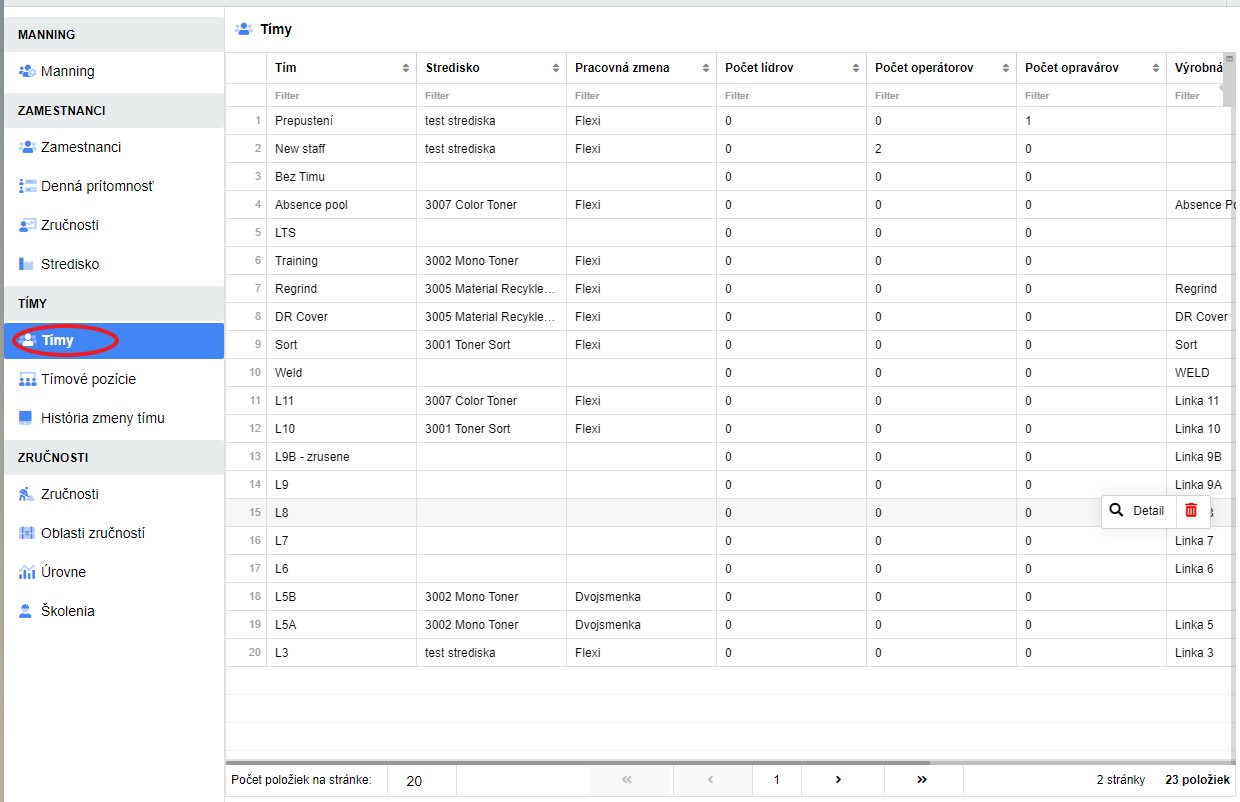Open Zručnosti under the ZRUČNOSTI section
Image resolution: width=1240 pixels, height=802 pixels.
point(69,494)
